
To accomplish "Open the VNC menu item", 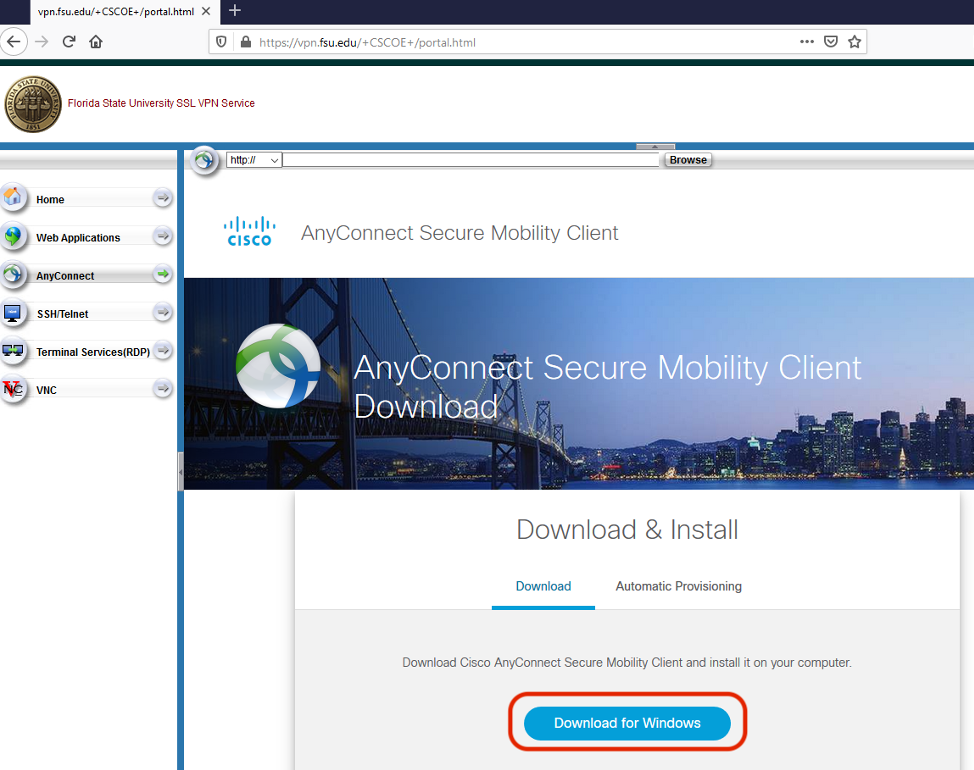I will [x=47, y=390].
